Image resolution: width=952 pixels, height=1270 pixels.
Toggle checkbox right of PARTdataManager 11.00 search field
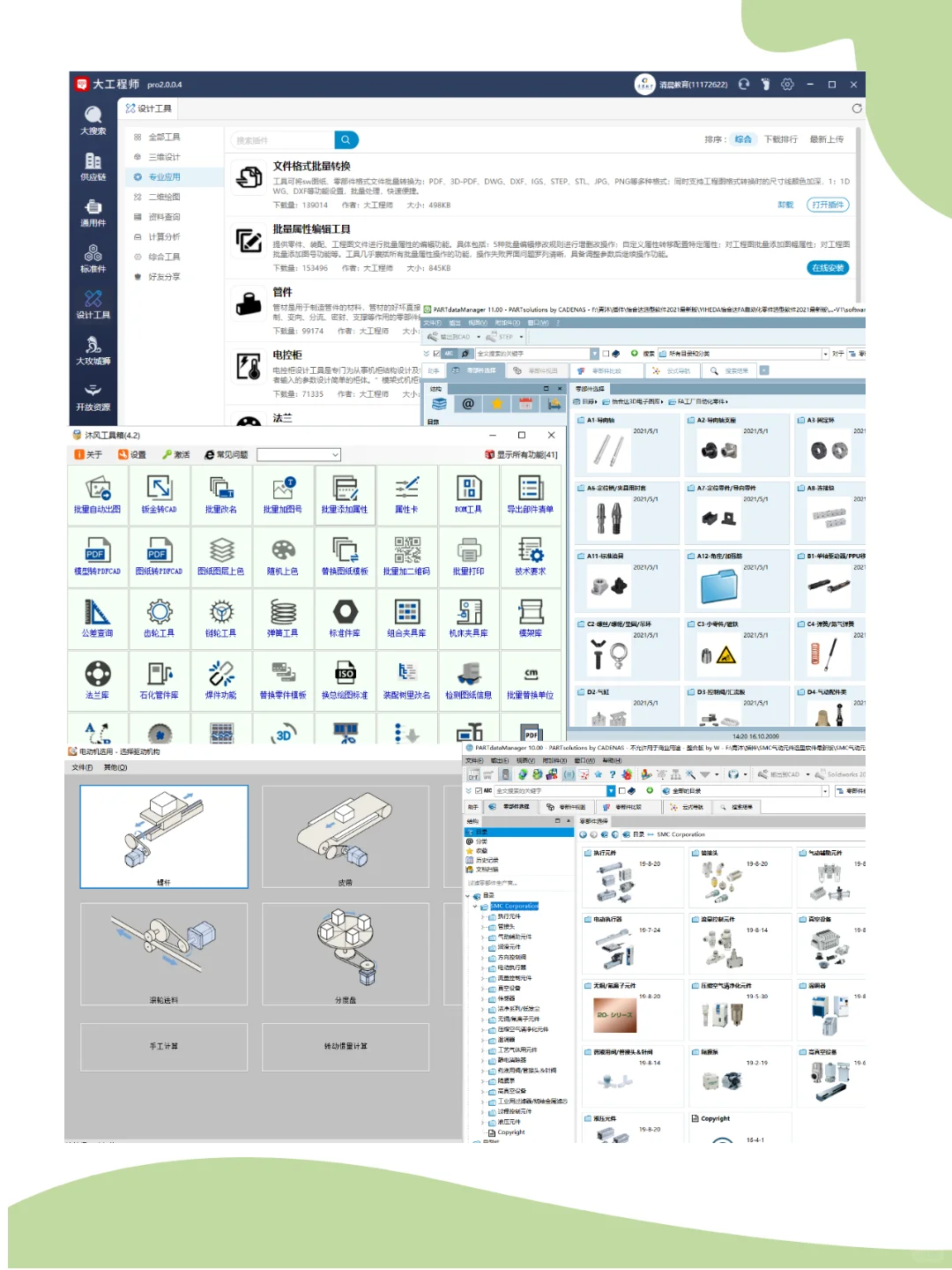click(x=606, y=354)
